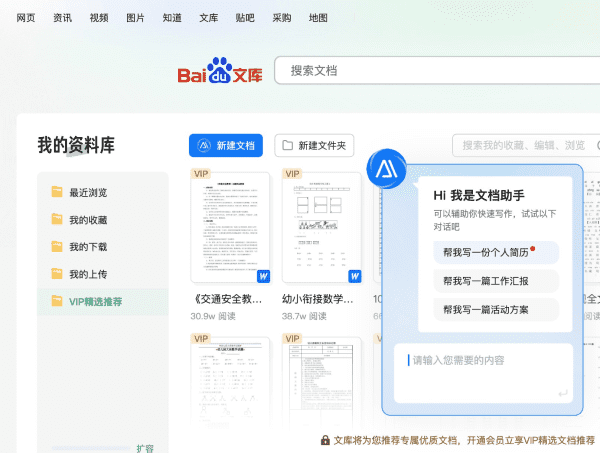
Task: Click the document assistant avatar icon
Action: coord(386,170)
